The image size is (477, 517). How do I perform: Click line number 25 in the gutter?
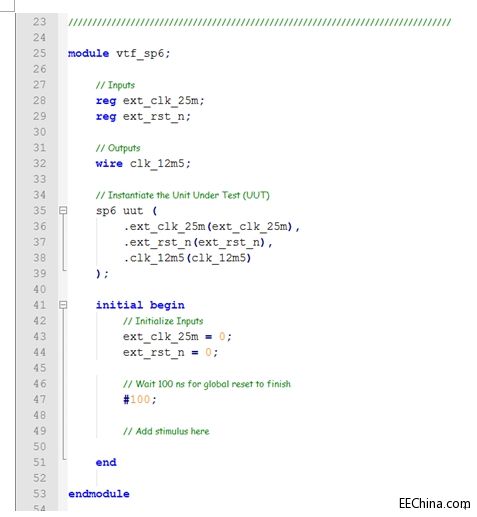click(39, 53)
